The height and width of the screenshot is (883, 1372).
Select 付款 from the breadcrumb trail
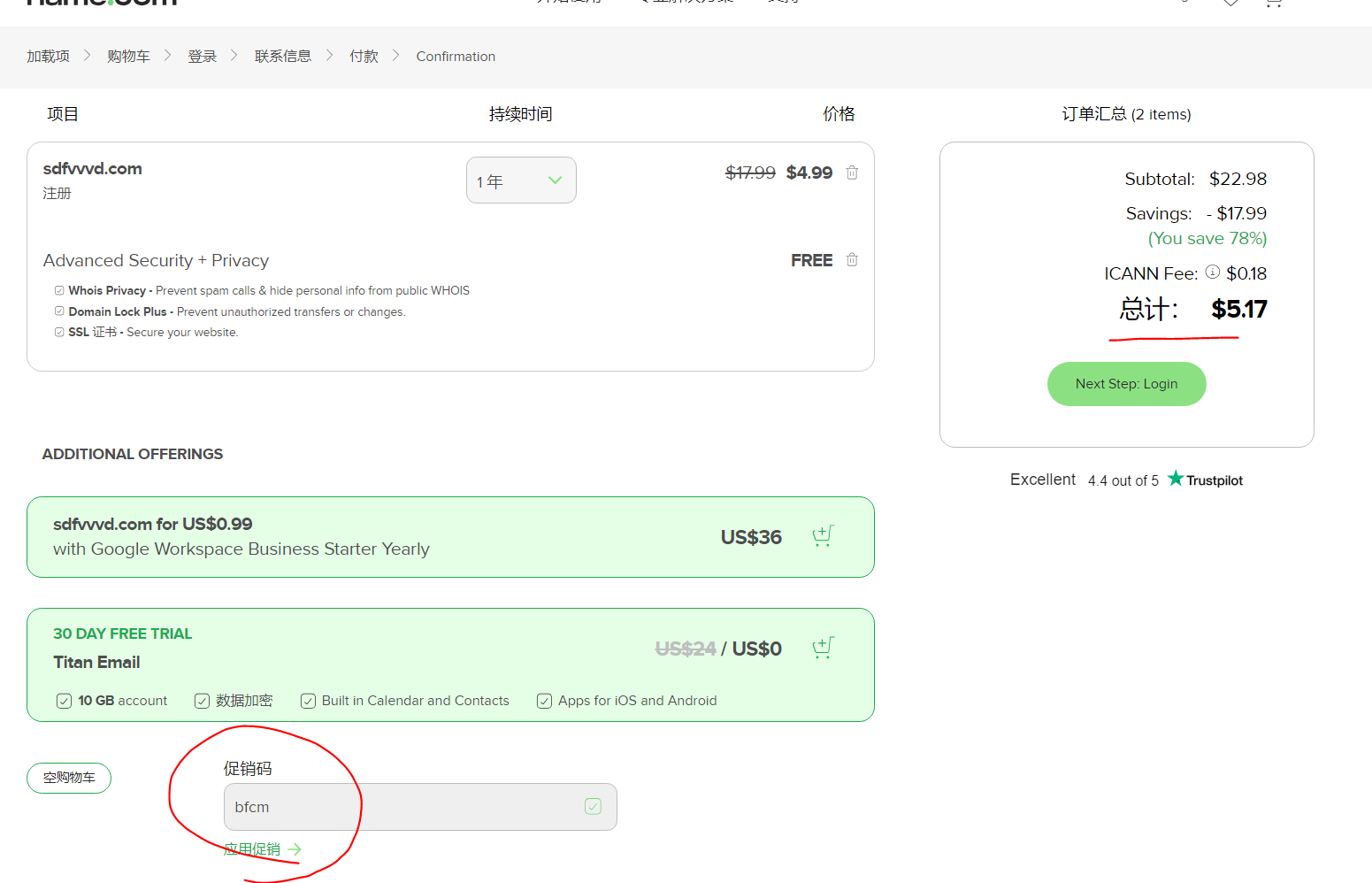(x=363, y=56)
